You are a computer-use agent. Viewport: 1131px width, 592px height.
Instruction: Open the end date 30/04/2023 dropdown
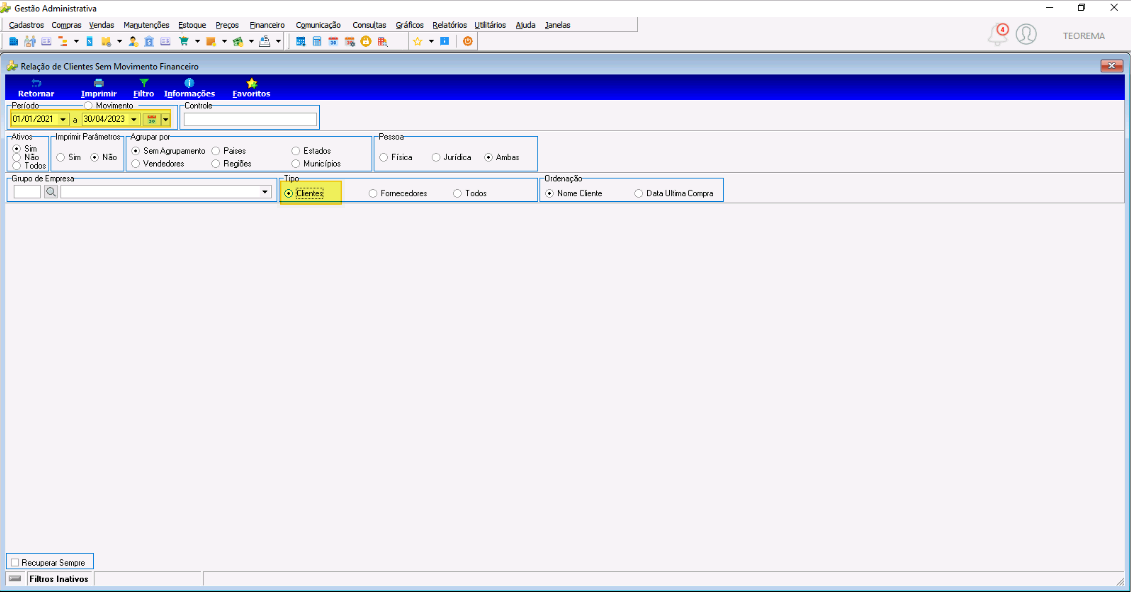point(134,119)
